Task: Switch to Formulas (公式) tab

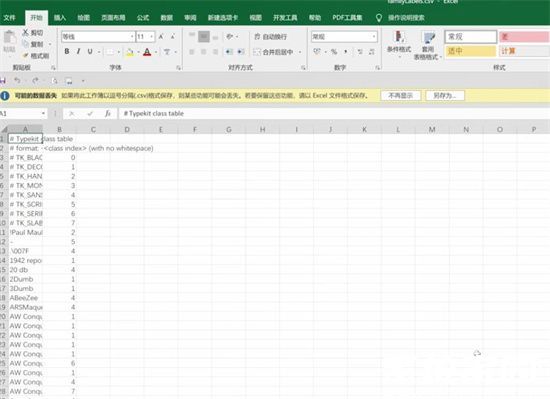Action: point(143,18)
